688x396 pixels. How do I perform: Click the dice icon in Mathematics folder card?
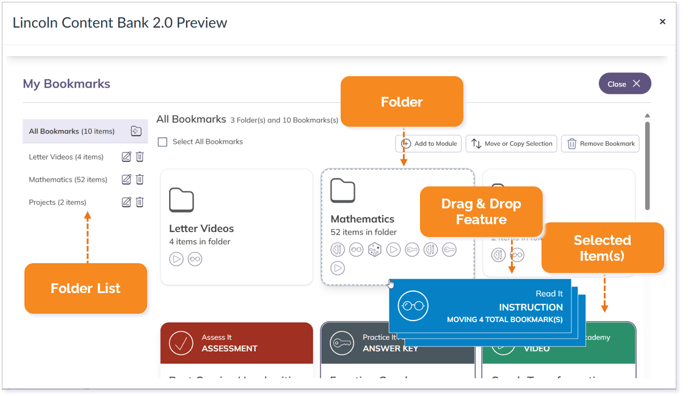tap(374, 250)
